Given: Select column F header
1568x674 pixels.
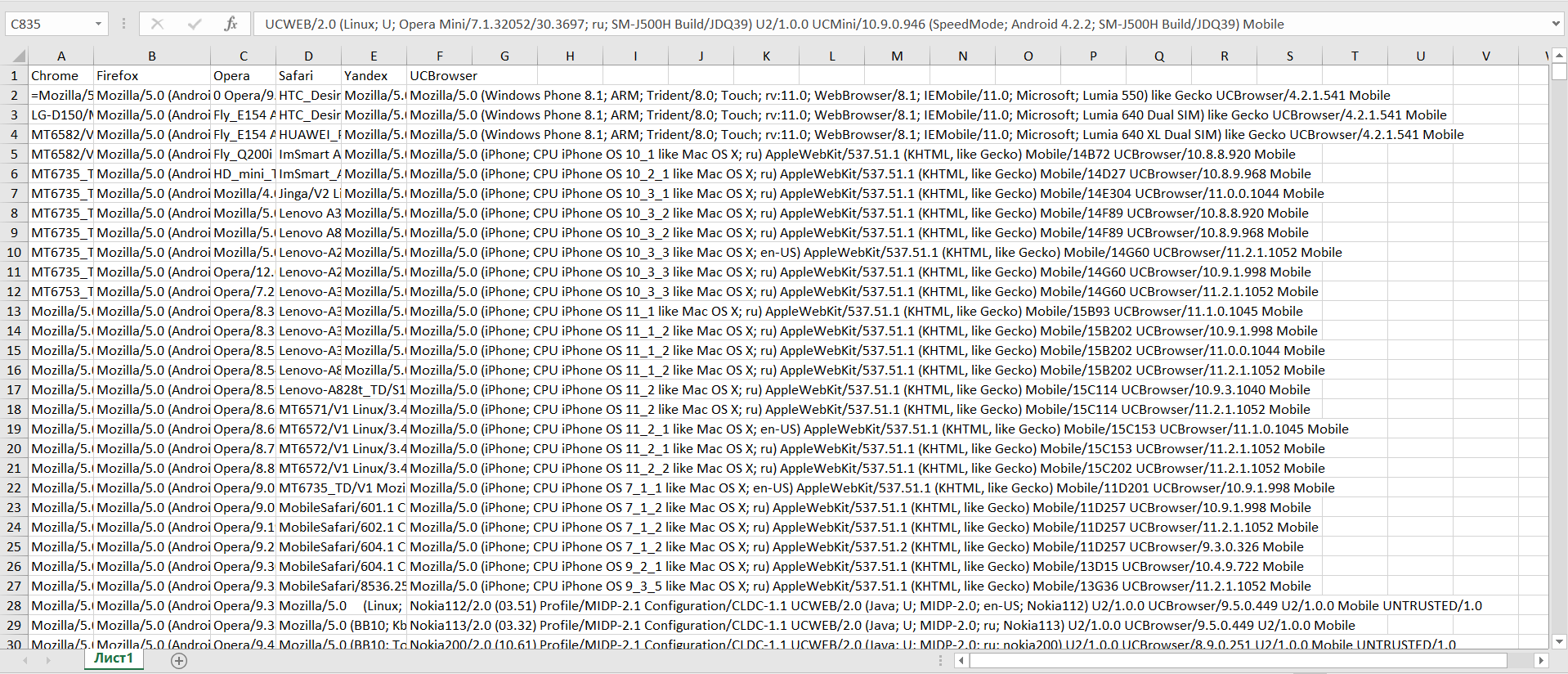Looking at the screenshot, I should [439, 56].
